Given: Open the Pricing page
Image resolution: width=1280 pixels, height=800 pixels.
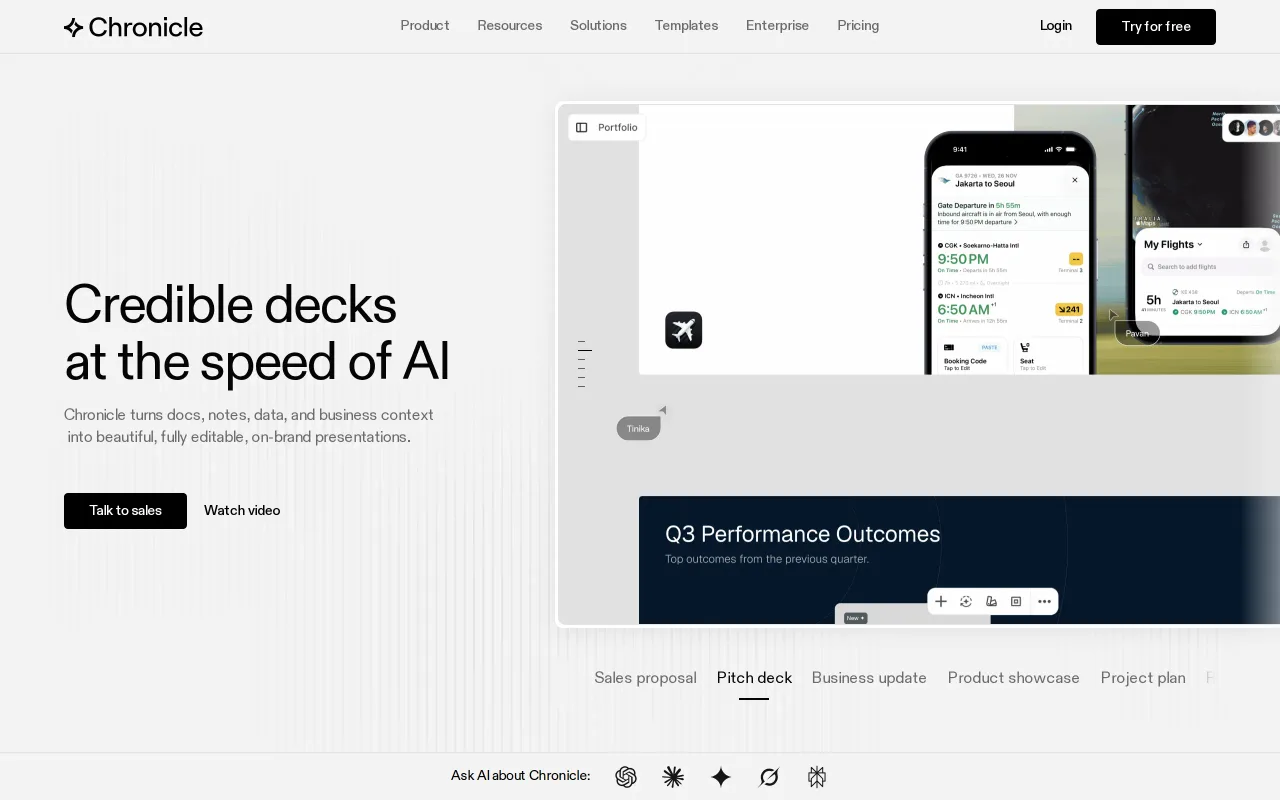Looking at the screenshot, I should [858, 26].
